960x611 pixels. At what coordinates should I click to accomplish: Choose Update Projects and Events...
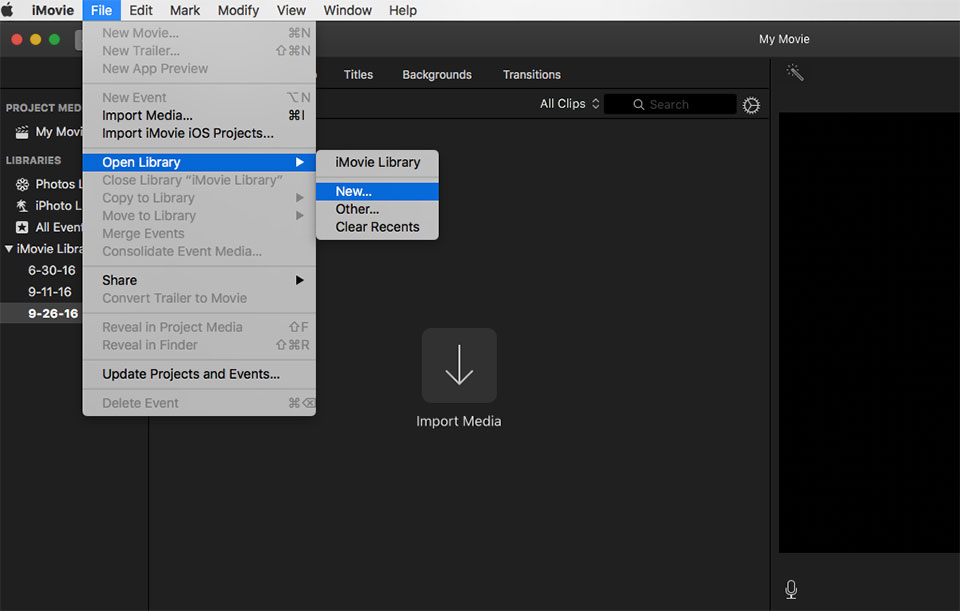[199, 374]
